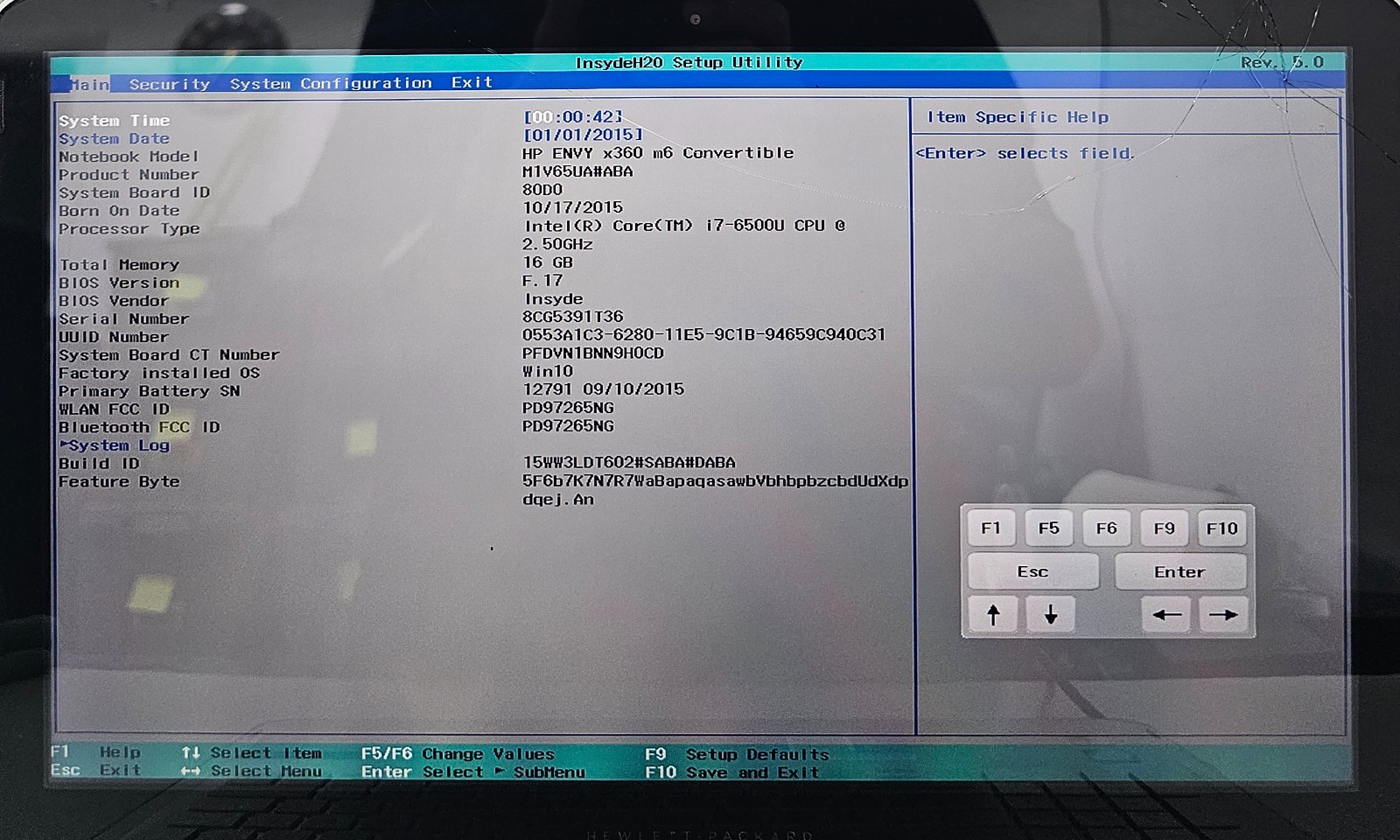Screen dimensions: 1400x840
Task: Click the System Board ID label
Action: [x=134, y=192]
